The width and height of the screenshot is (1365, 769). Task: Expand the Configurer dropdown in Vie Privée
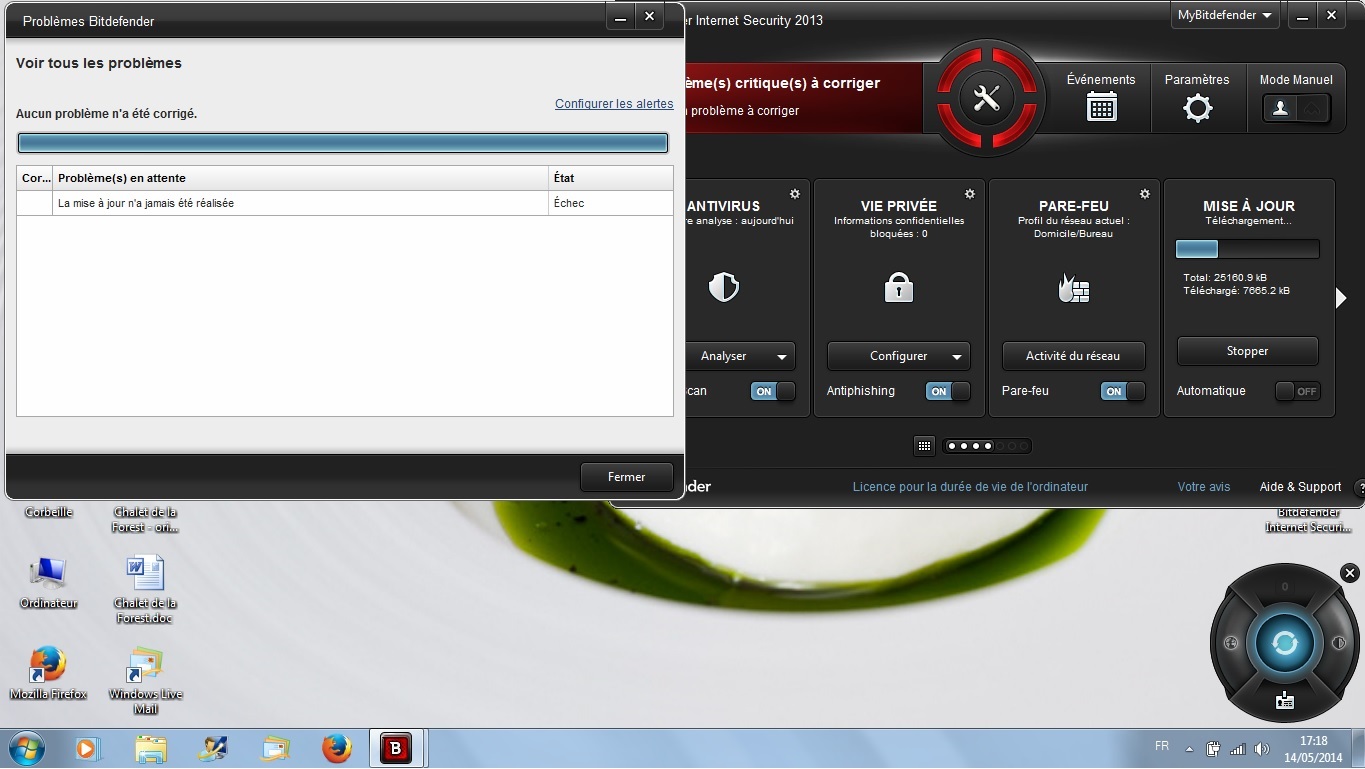pos(957,357)
